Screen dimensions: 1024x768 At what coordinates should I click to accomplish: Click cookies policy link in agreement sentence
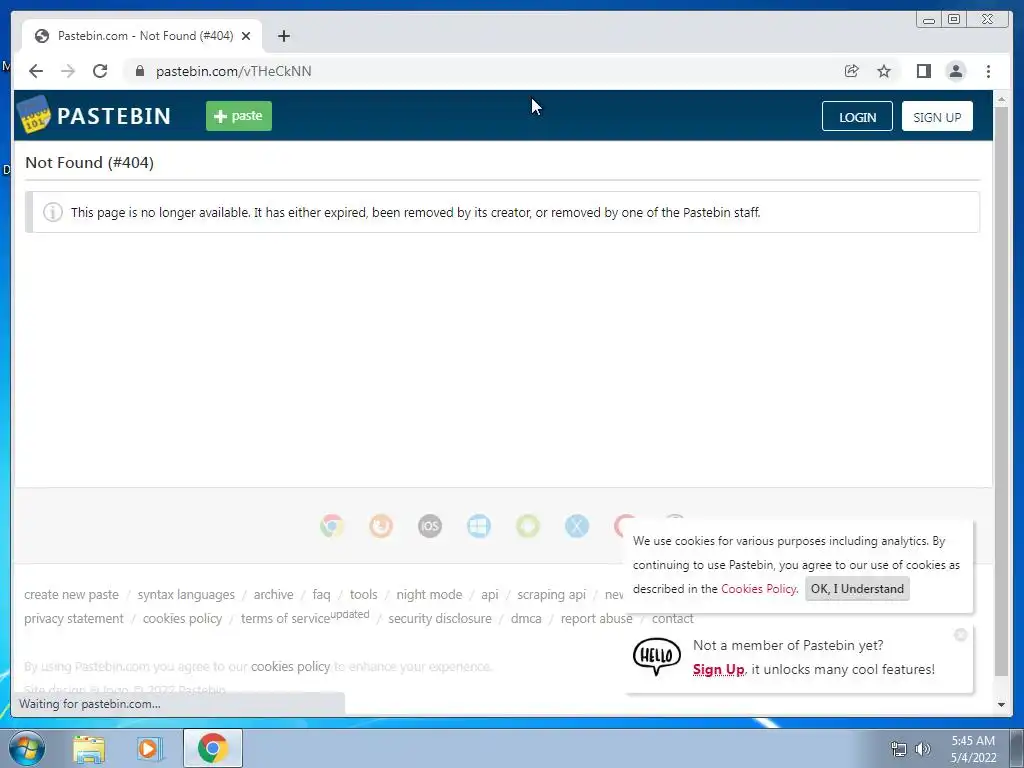coord(291,667)
